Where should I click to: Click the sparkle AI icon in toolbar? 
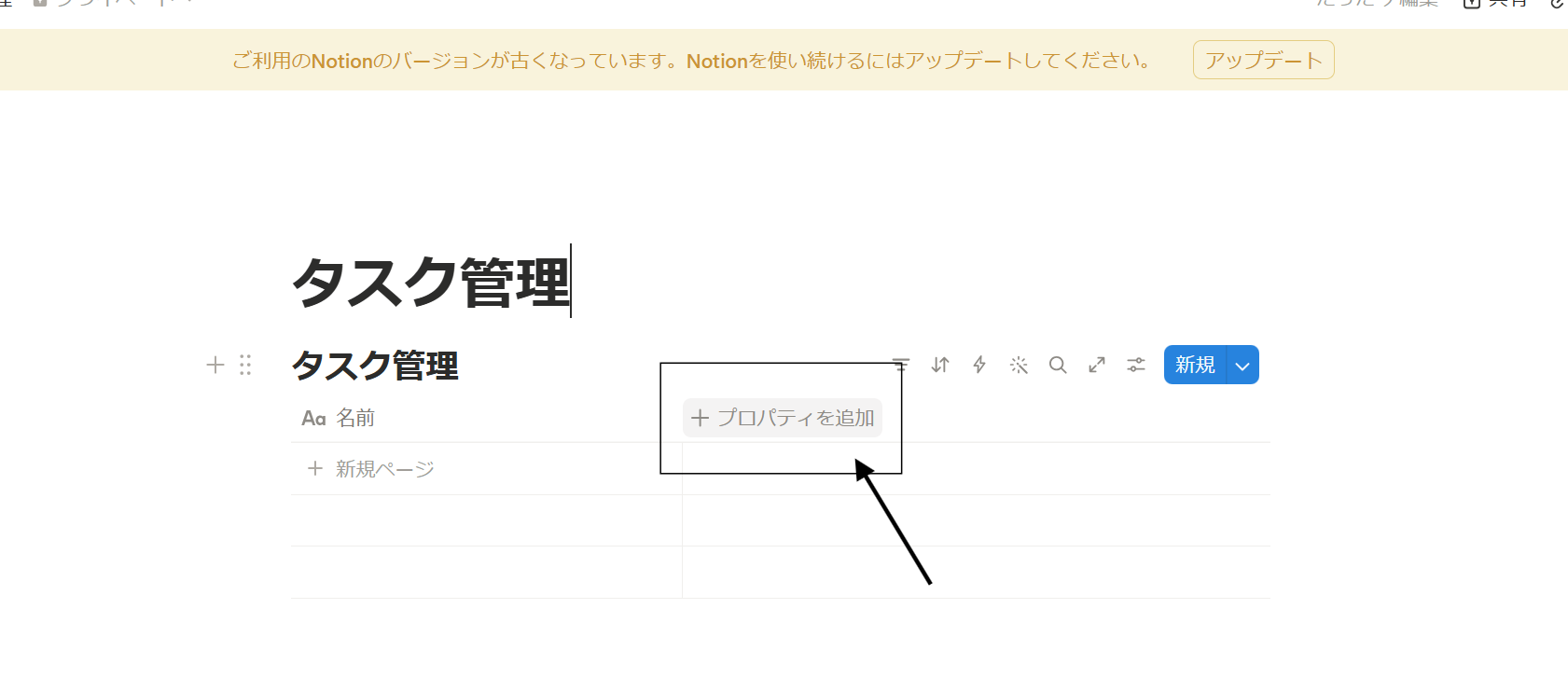(x=1019, y=365)
